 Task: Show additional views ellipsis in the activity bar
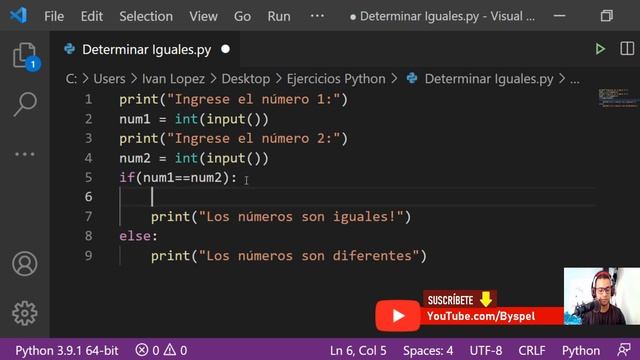[25, 154]
